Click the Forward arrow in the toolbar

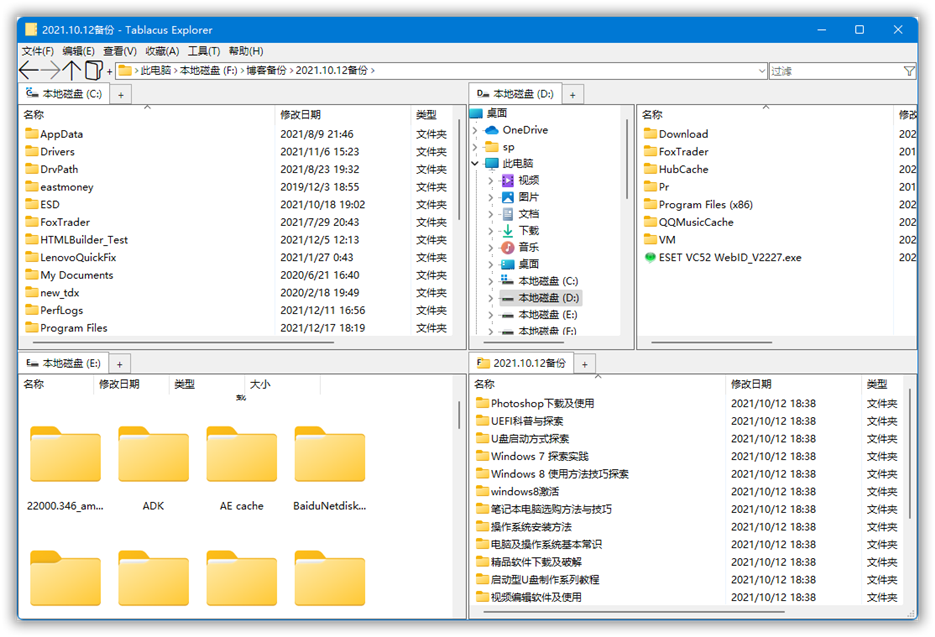tap(51, 71)
